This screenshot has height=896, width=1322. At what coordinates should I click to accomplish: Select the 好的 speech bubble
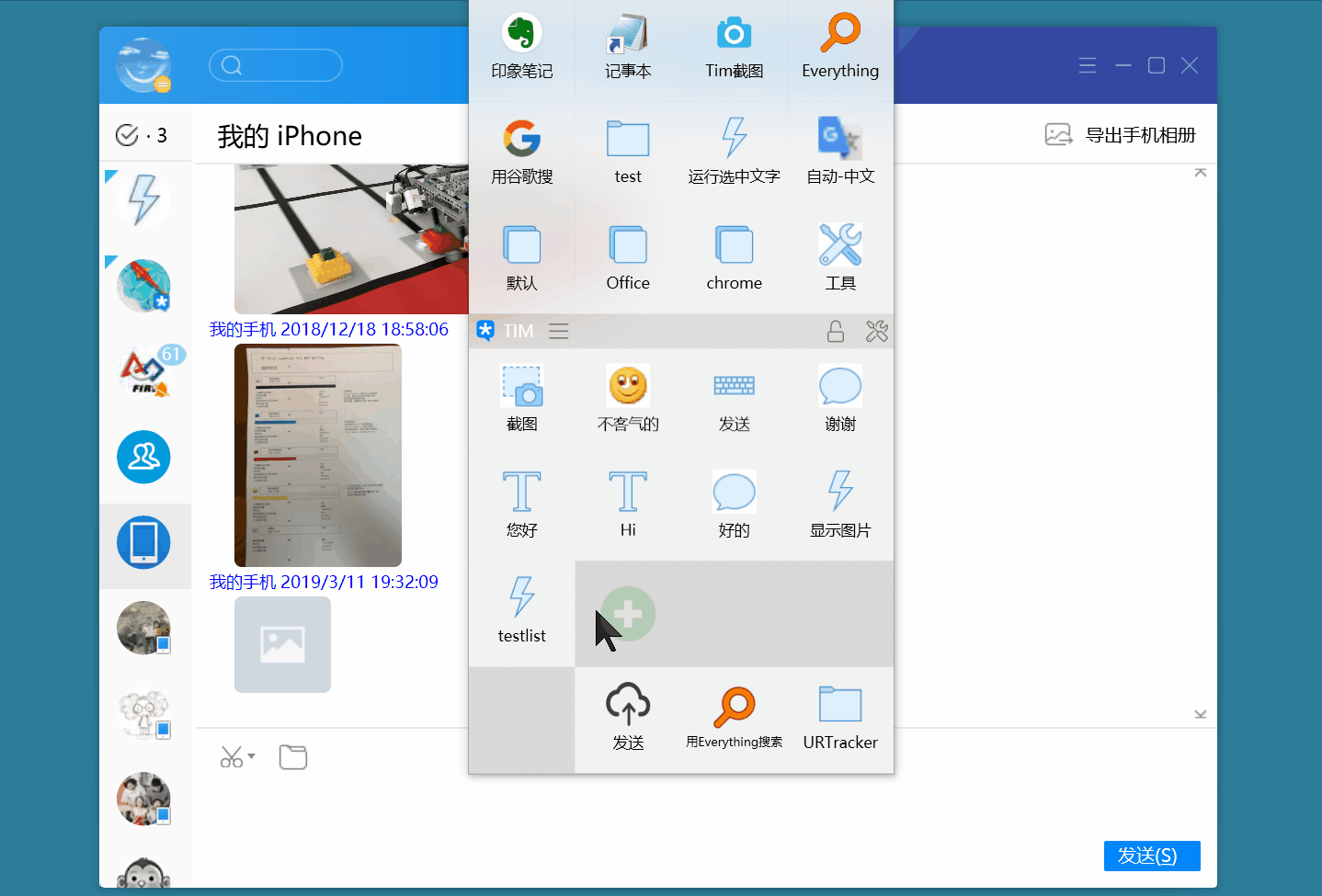734,492
